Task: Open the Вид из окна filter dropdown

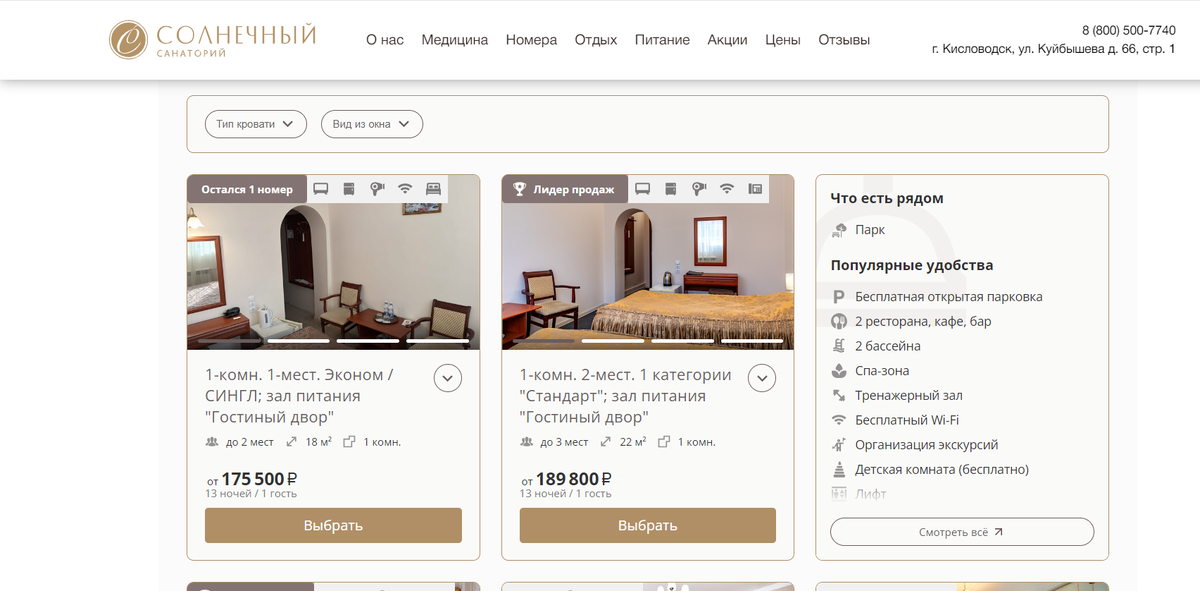Action: 372,124
